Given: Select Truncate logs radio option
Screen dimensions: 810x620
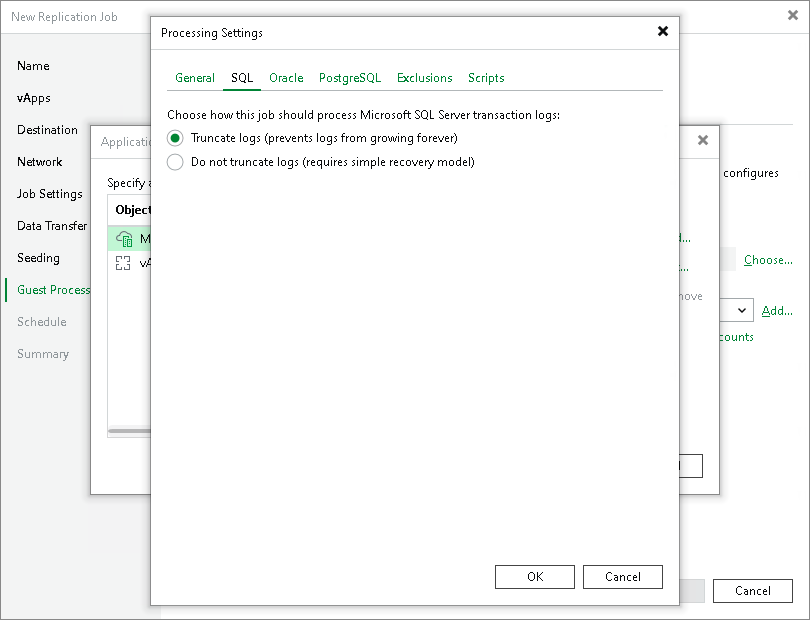Looking at the screenshot, I should tap(175, 138).
